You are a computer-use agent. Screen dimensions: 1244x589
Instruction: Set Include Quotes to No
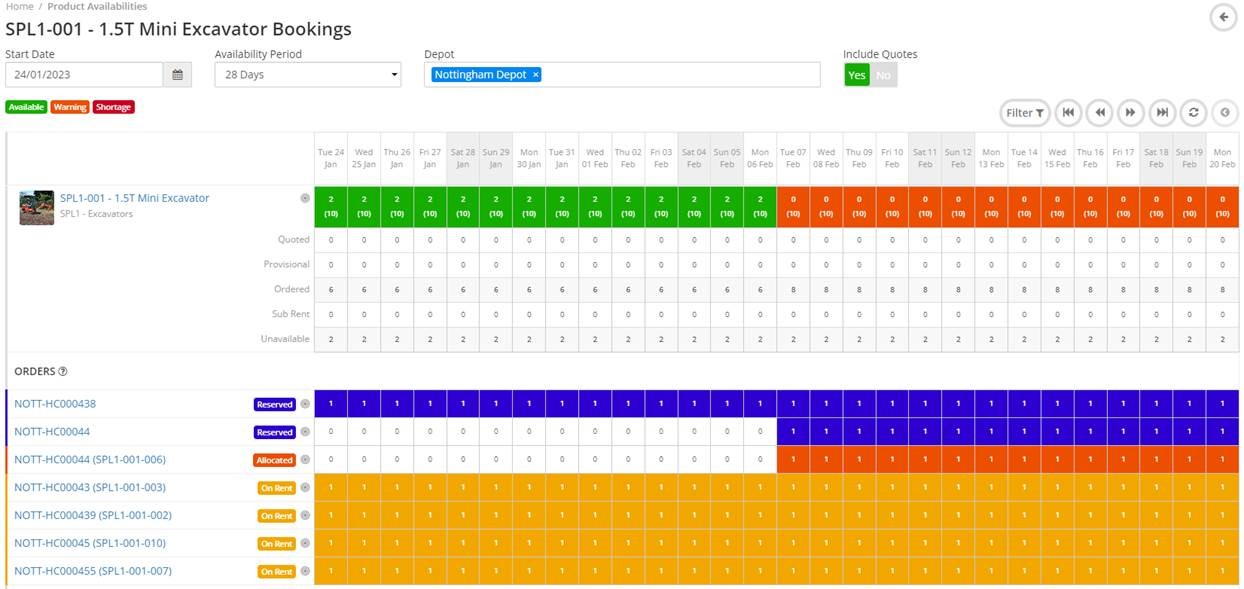(x=883, y=75)
